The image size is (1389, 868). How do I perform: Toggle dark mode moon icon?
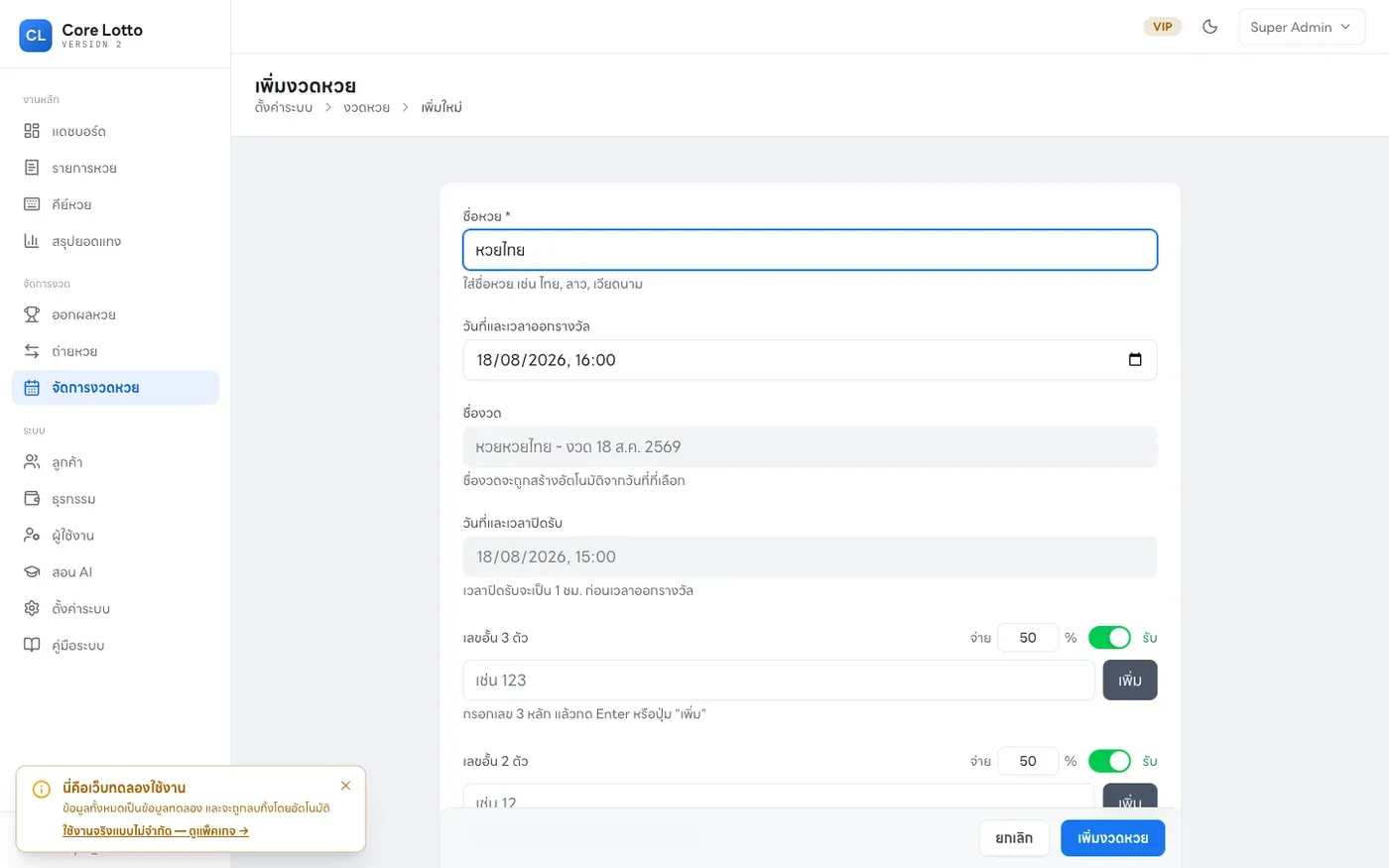[1209, 27]
